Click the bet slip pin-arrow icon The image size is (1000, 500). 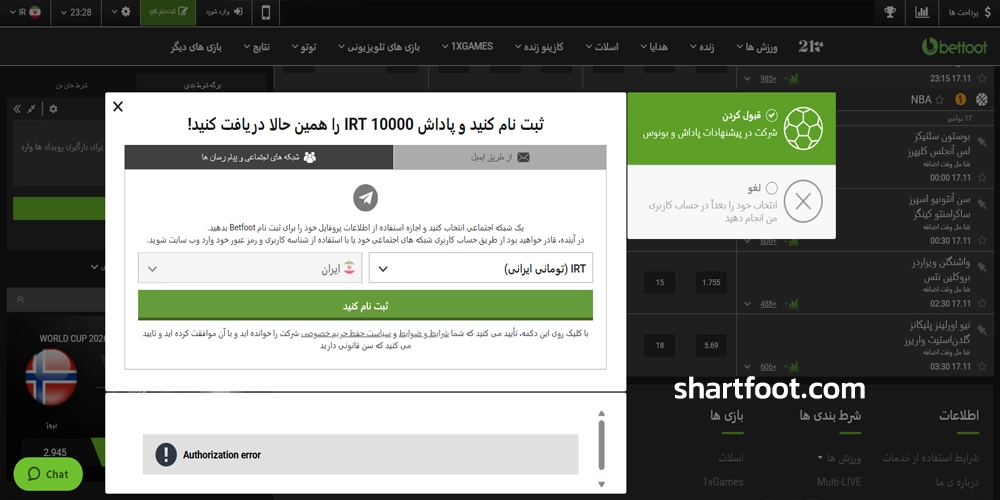[x=31, y=109]
